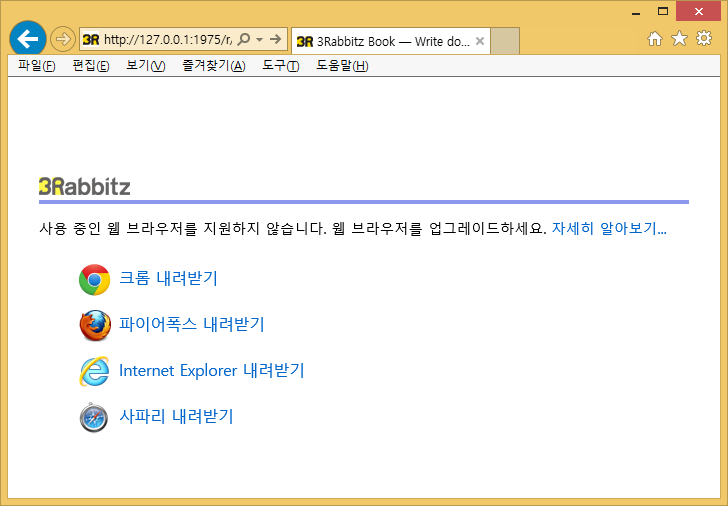This screenshot has width=728, height=506.
Task: Open the 즐겨찾기(A) menu
Action: (214, 65)
